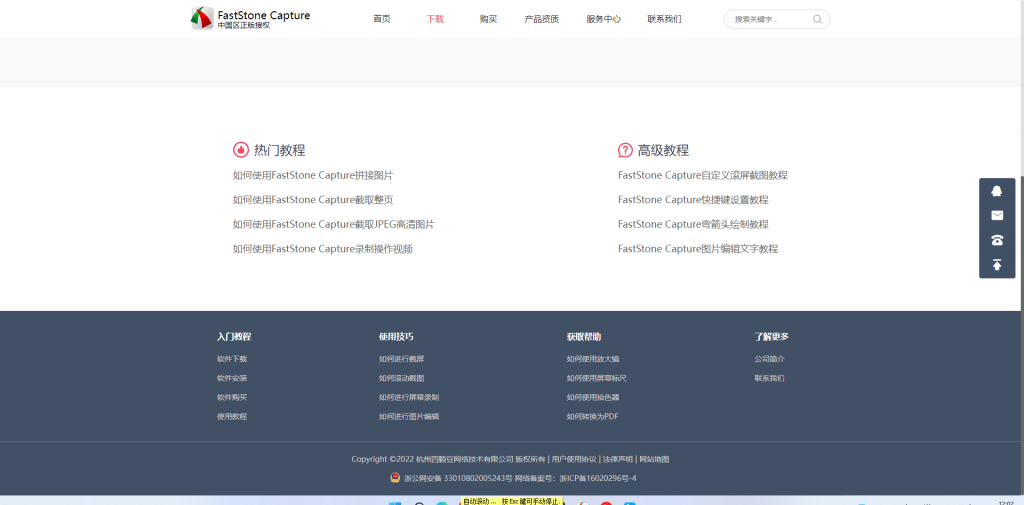Open footer link 如何滚动截图

click(x=402, y=378)
